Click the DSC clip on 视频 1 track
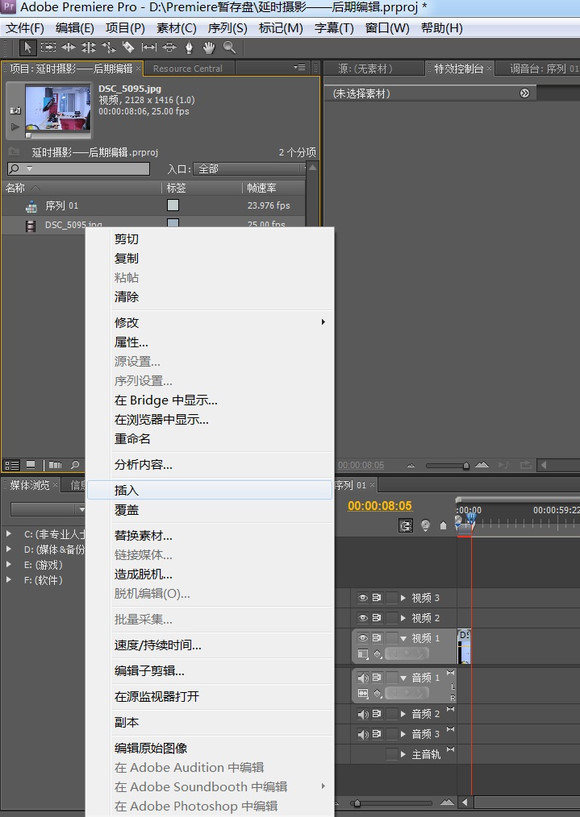 pos(464,647)
